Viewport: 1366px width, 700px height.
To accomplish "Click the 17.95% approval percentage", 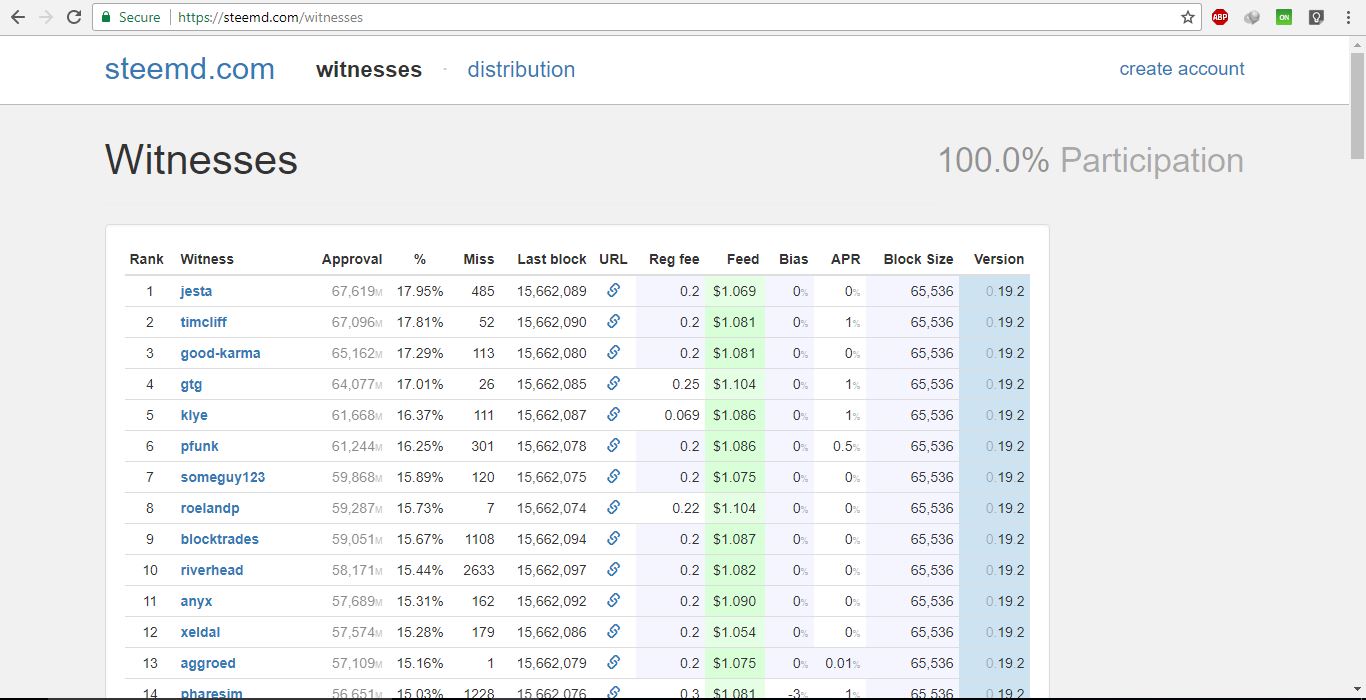I will coord(420,292).
